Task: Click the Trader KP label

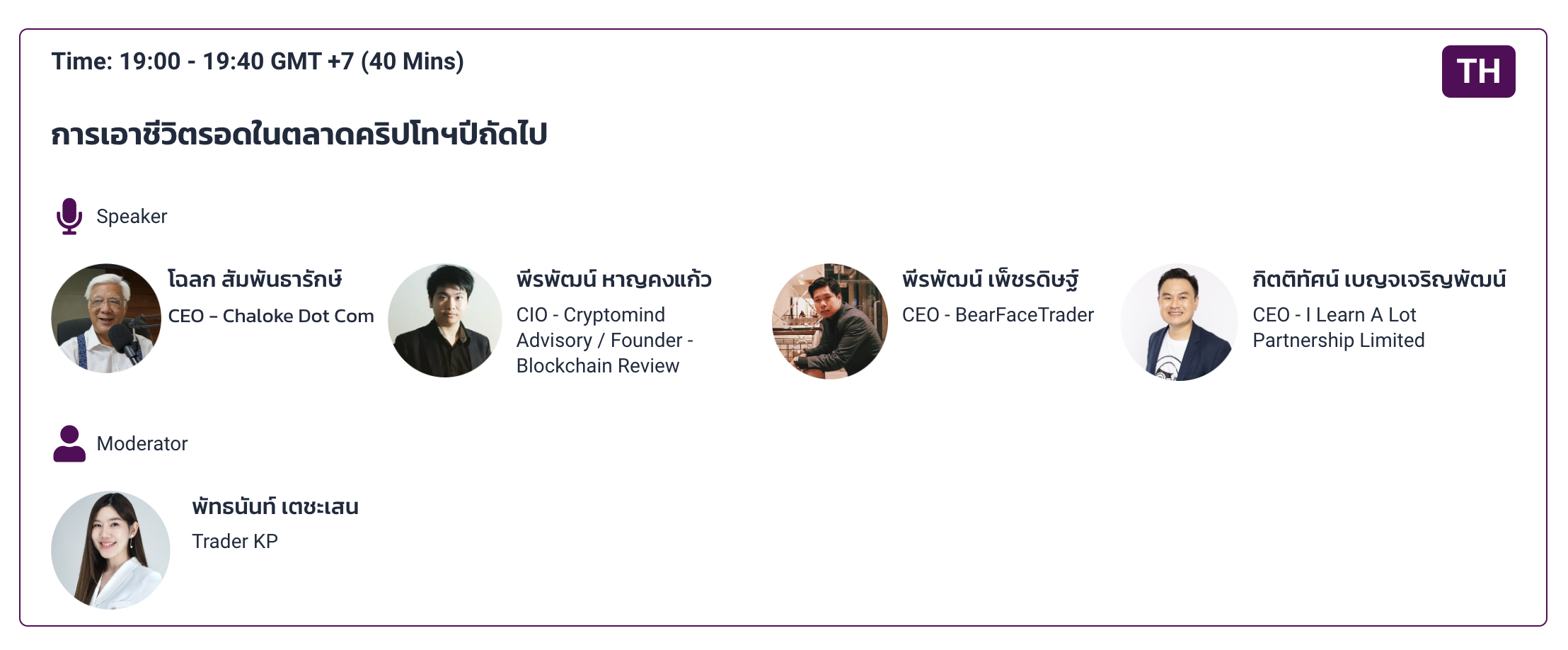Action: click(235, 542)
